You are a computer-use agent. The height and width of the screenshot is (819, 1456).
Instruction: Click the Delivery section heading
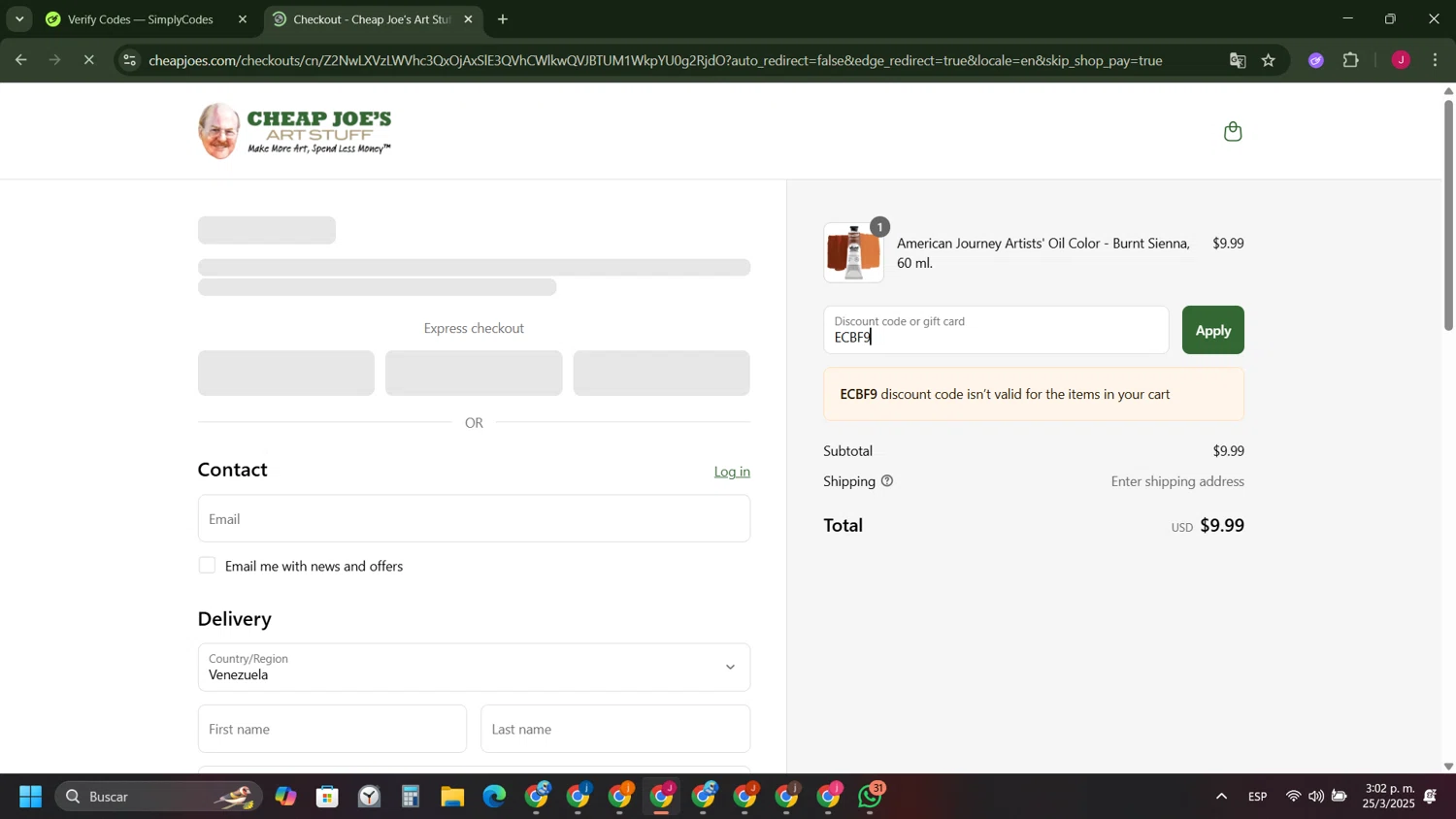pos(235,618)
